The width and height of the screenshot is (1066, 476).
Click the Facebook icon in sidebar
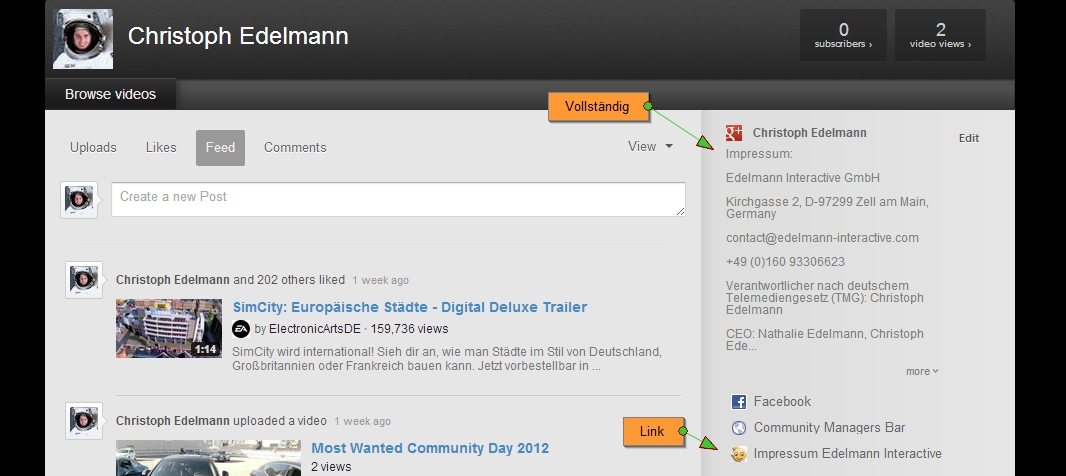[738, 401]
